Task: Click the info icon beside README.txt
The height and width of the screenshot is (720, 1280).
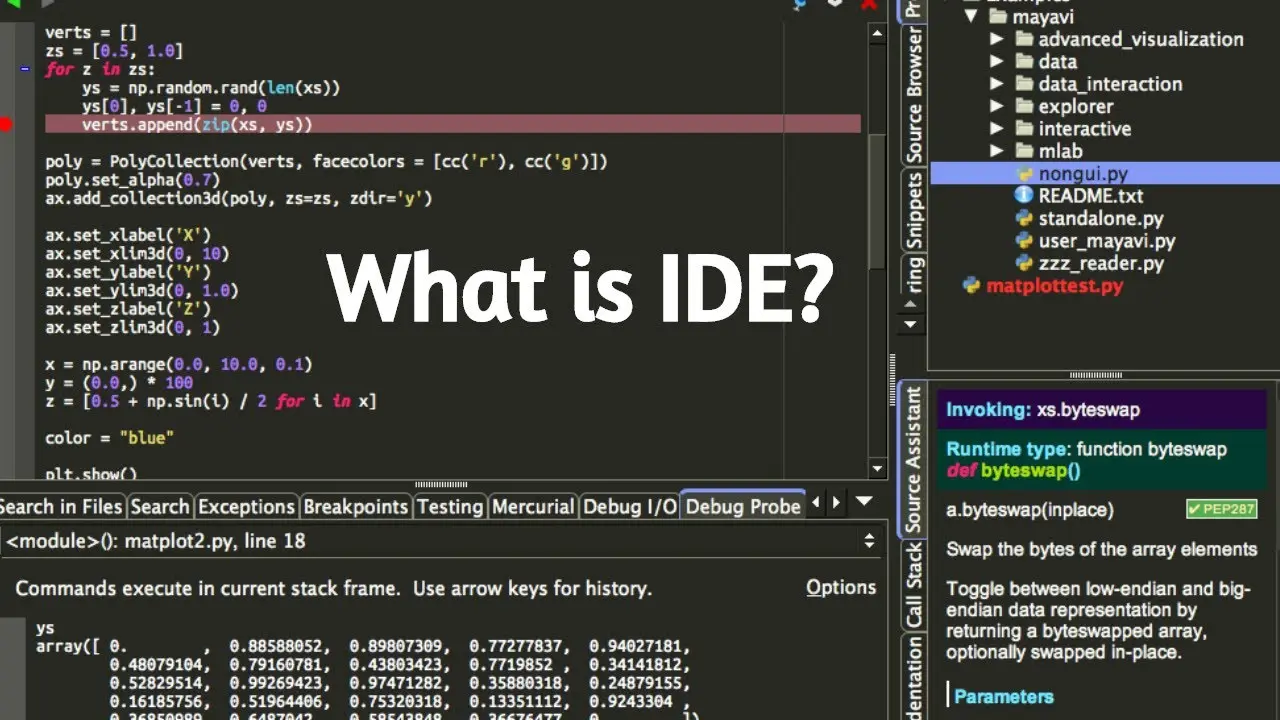Action: (1024, 196)
